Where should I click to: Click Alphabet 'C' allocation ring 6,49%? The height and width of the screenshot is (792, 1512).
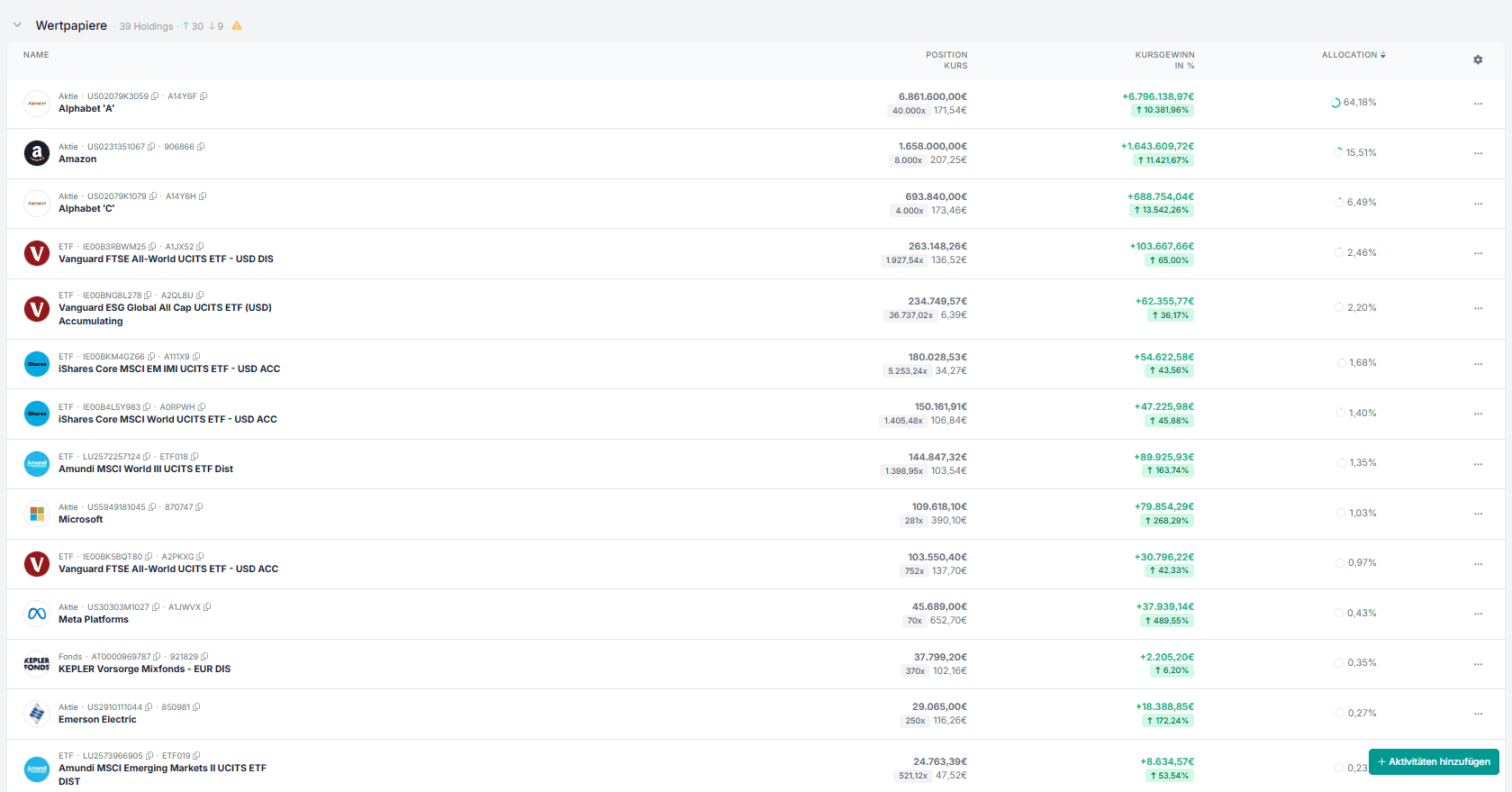(1339, 203)
